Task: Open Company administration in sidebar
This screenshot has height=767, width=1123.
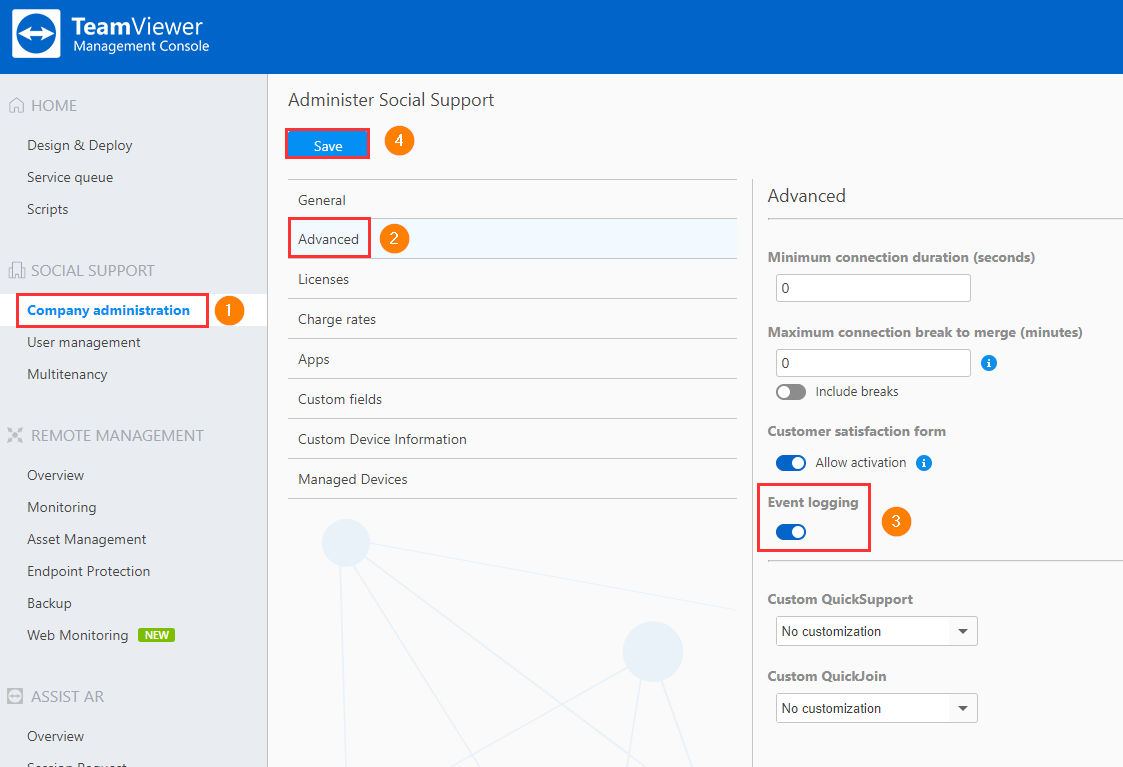Action: 108,310
